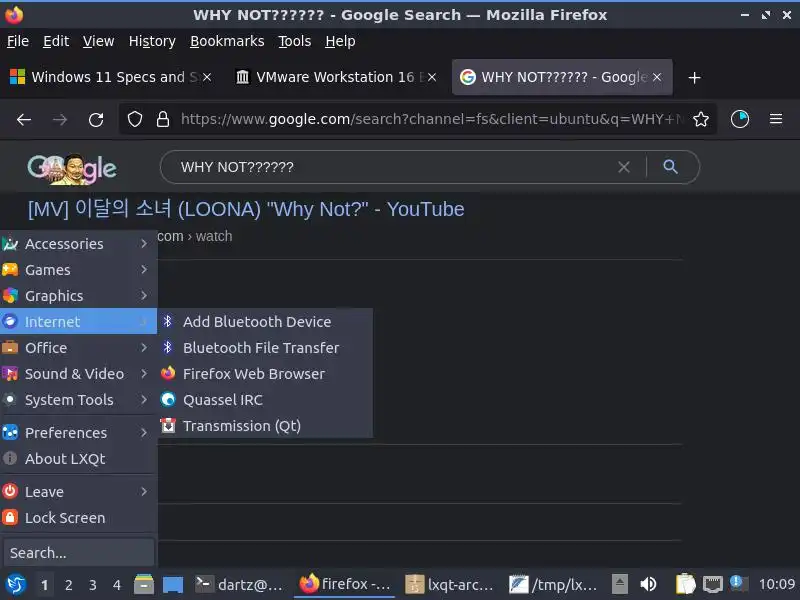Switch to virtual desktop 2
Image resolution: width=800 pixels, height=600 pixels.
click(x=68, y=585)
